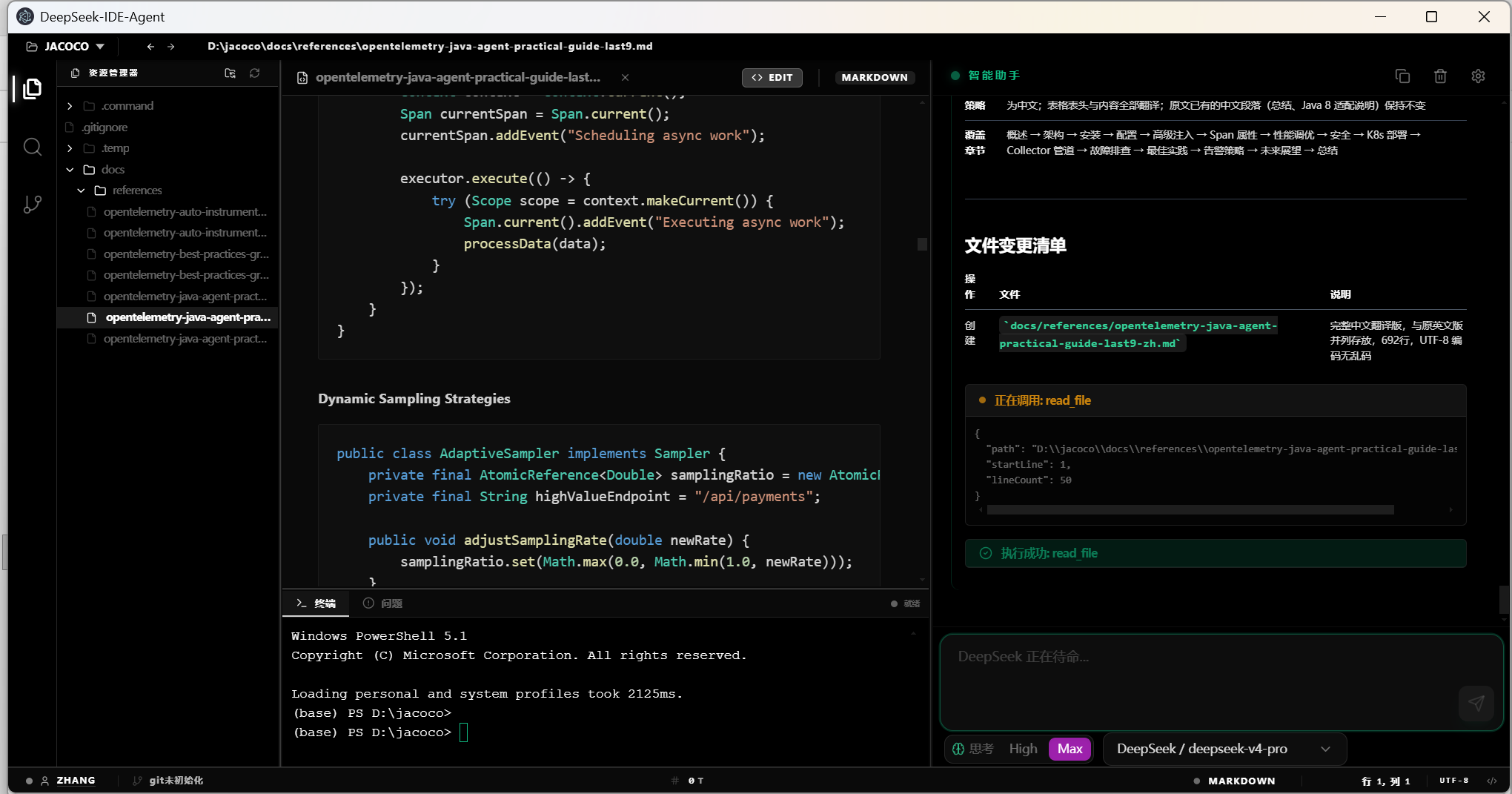Viewport: 1512px width, 794px height.
Task: Open the Search icon in activity bar
Action: click(32, 147)
